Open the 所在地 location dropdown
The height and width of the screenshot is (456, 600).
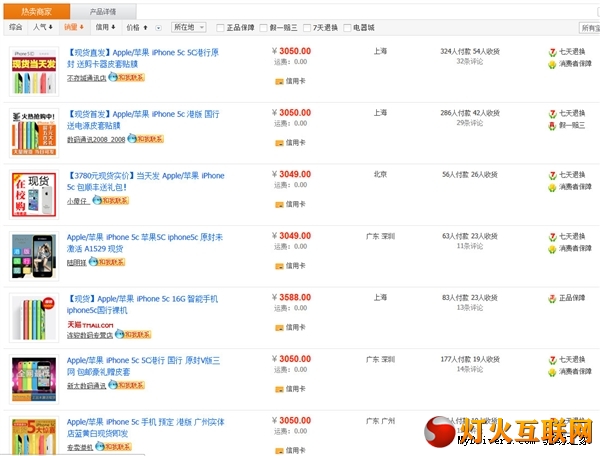pyautogui.click(x=189, y=27)
